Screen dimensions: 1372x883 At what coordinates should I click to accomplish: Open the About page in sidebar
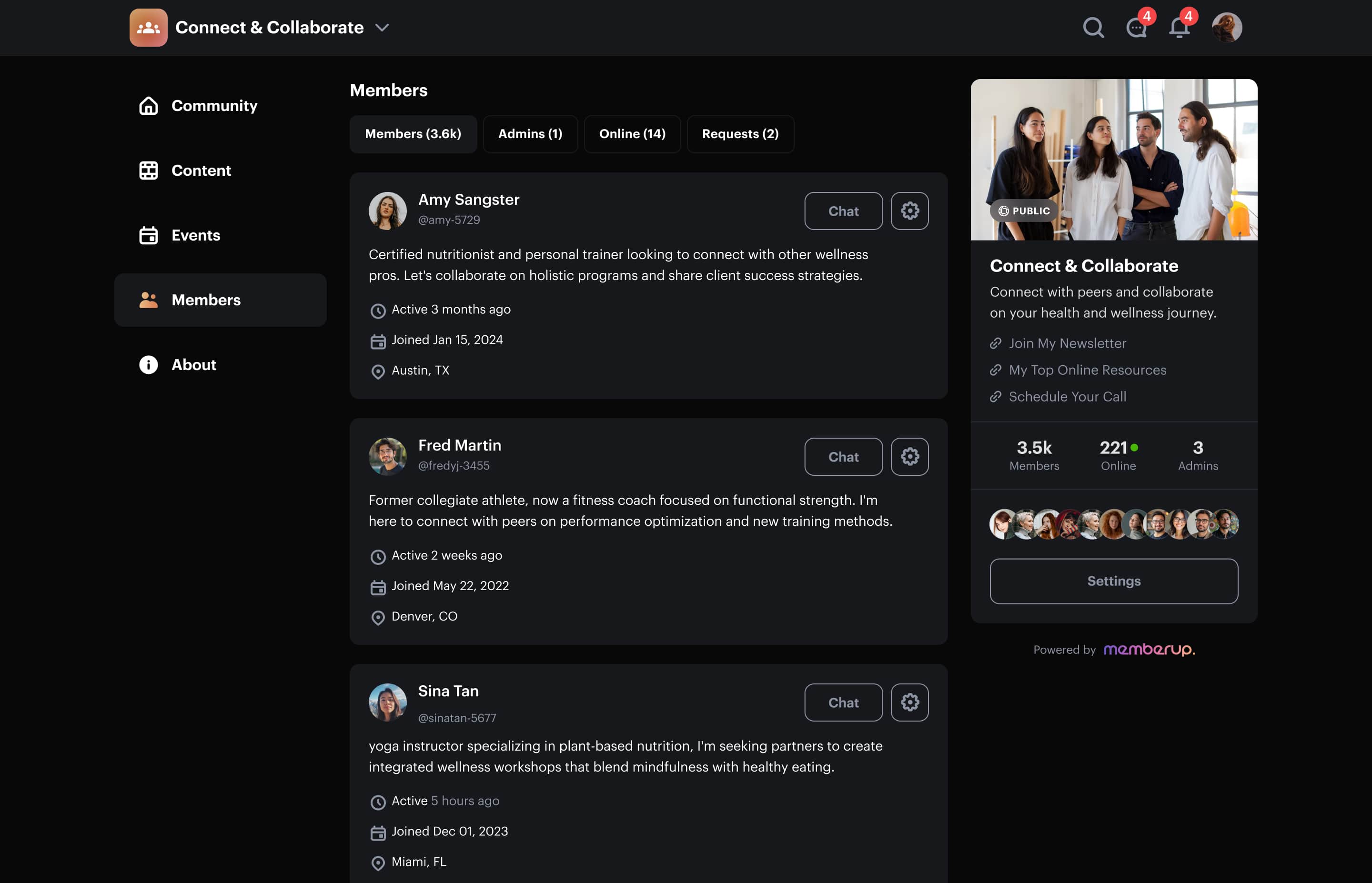coord(194,365)
